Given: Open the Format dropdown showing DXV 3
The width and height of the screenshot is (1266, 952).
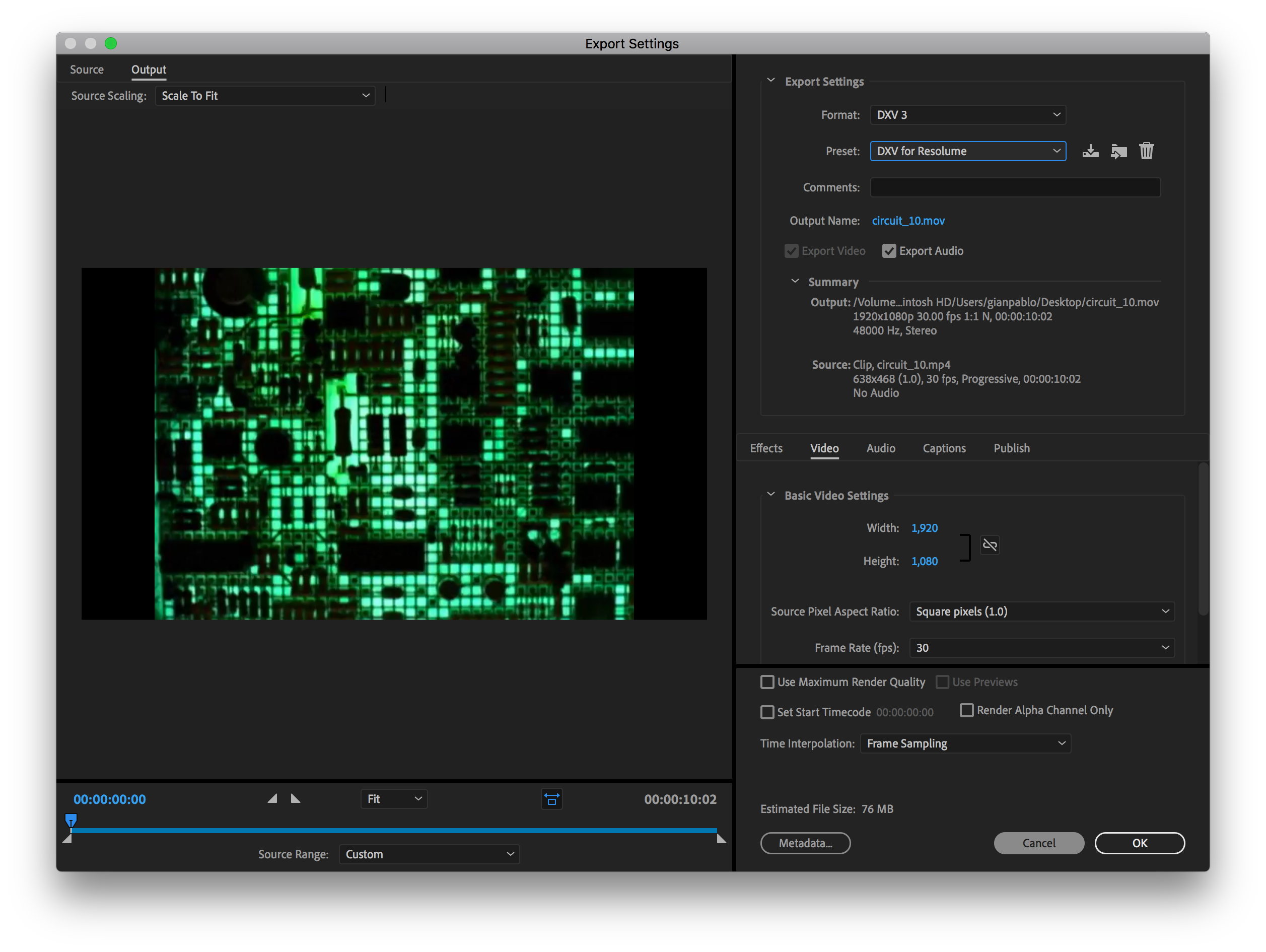Looking at the screenshot, I should click(x=968, y=115).
